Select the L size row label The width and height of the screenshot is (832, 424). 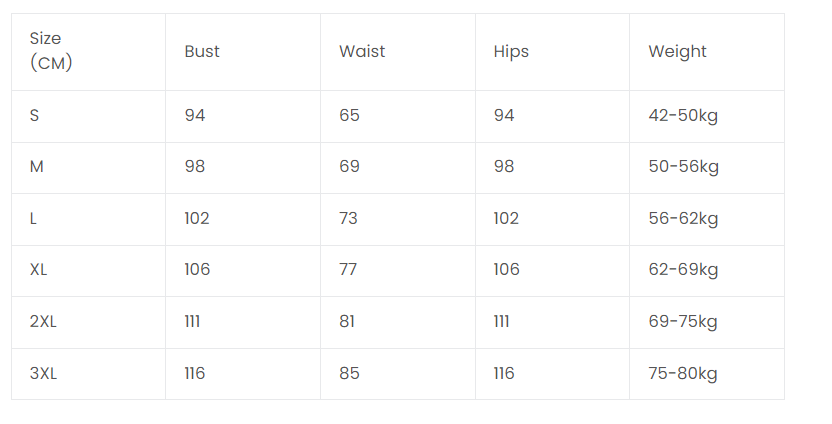click(34, 219)
